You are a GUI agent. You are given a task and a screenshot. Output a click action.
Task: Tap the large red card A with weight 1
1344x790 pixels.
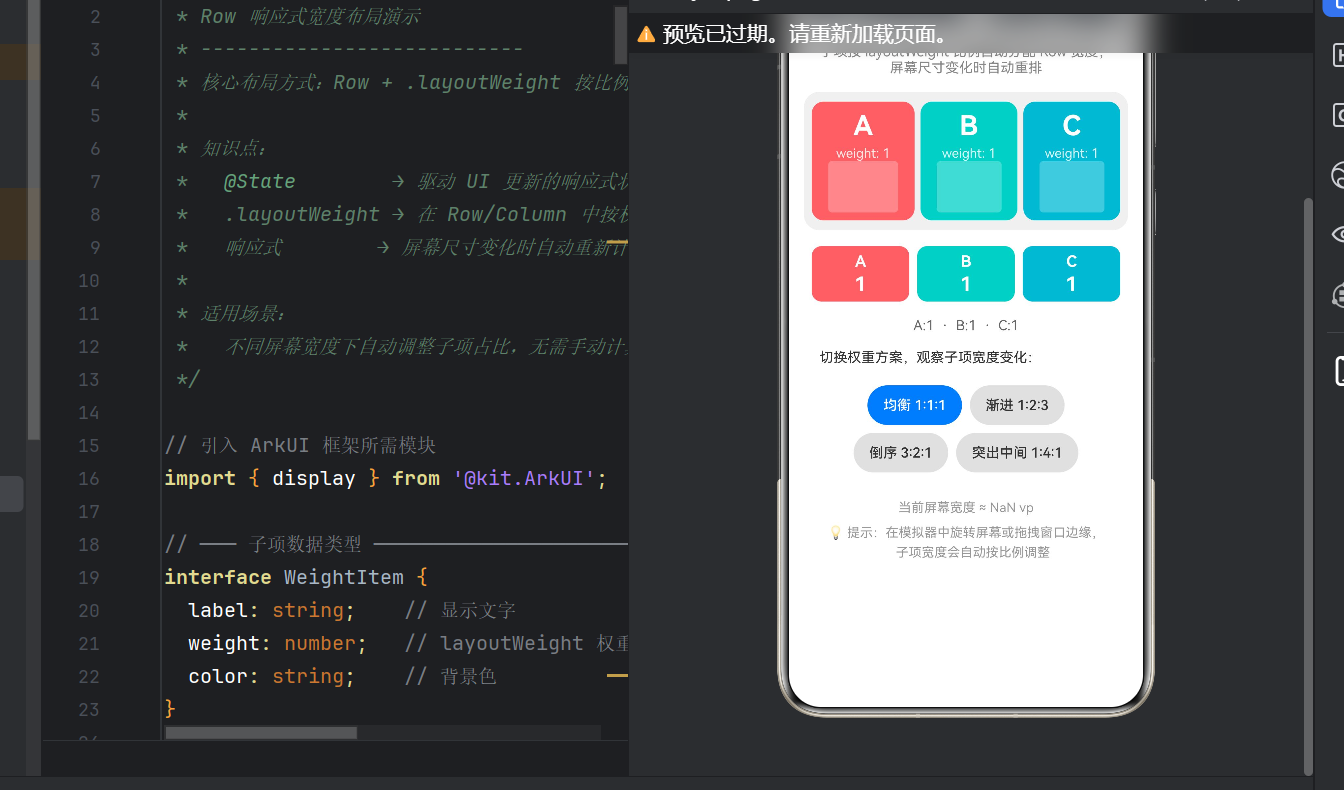click(863, 160)
